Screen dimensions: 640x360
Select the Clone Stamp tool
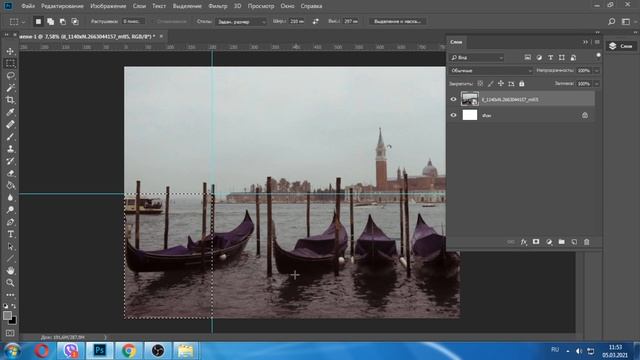10,149
